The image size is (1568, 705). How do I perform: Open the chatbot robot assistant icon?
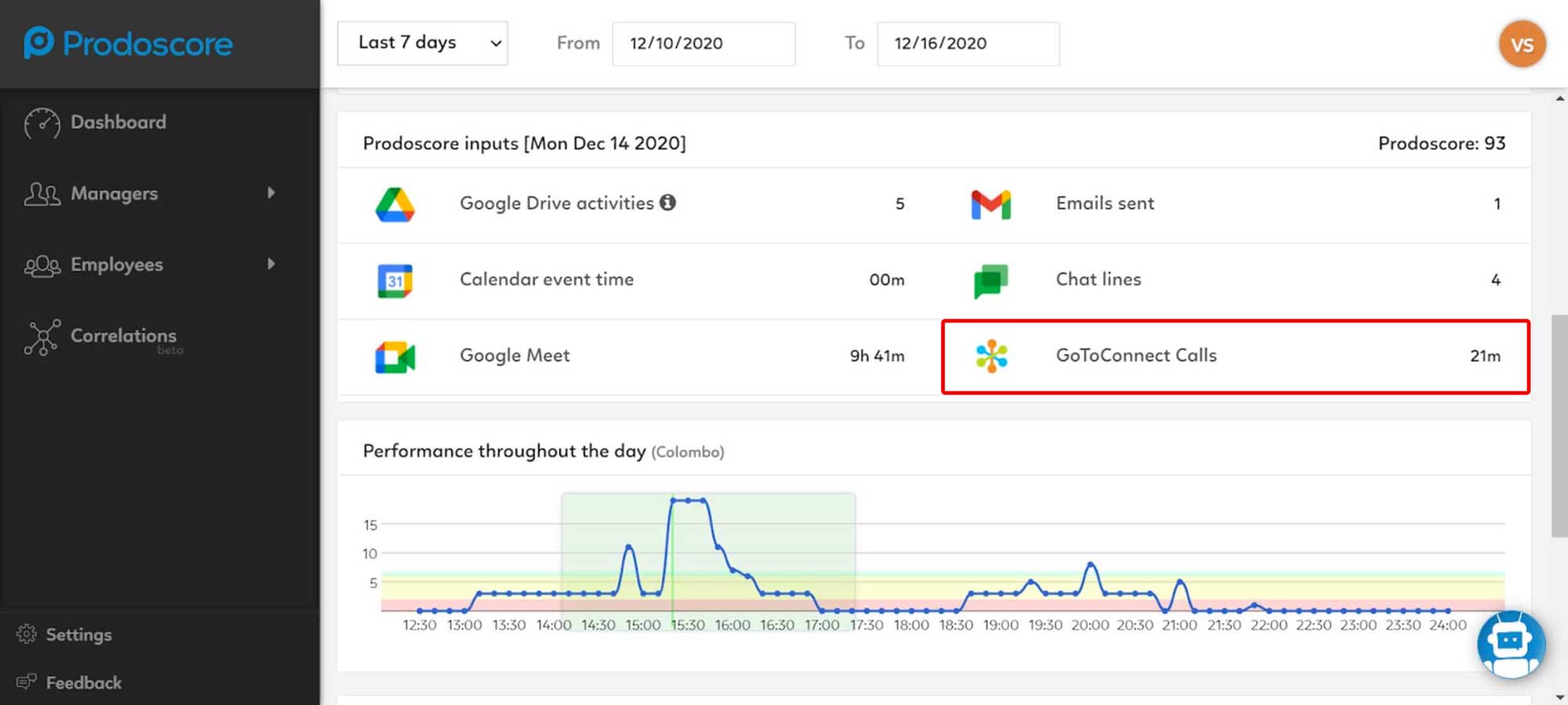tap(1511, 645)
